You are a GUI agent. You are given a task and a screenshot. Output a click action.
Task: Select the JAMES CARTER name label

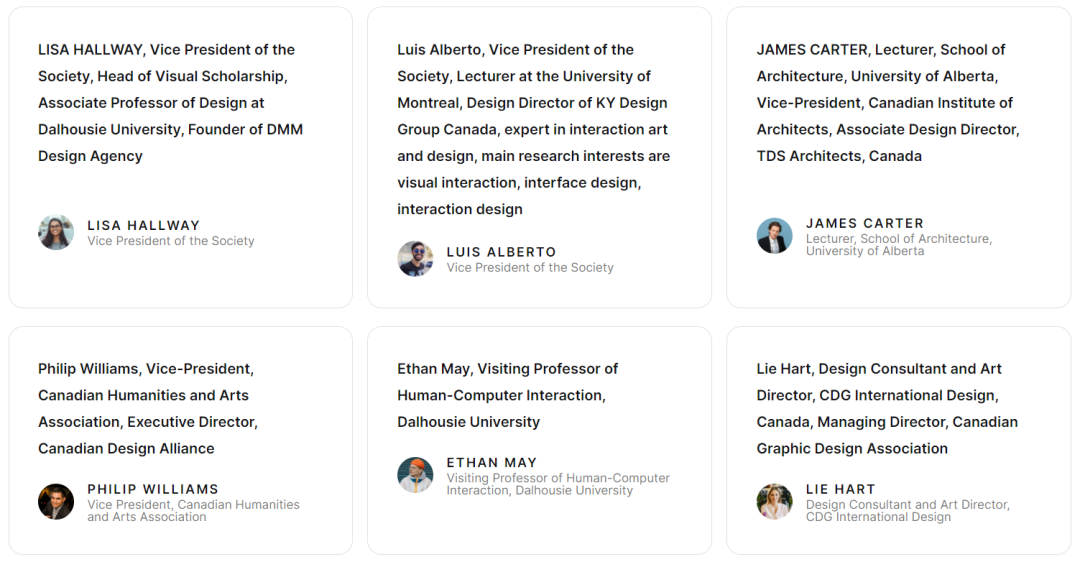pos(865,223)
